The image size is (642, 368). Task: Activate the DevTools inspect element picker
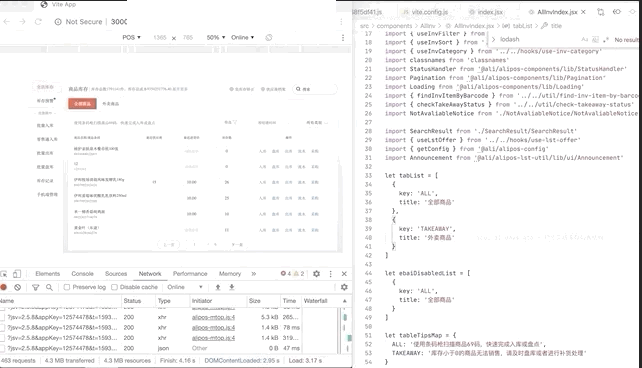point(4,274)
